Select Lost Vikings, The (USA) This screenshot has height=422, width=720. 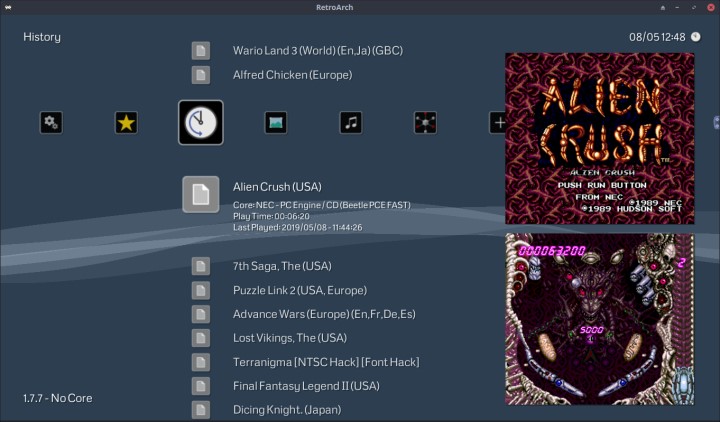[290, 338]
